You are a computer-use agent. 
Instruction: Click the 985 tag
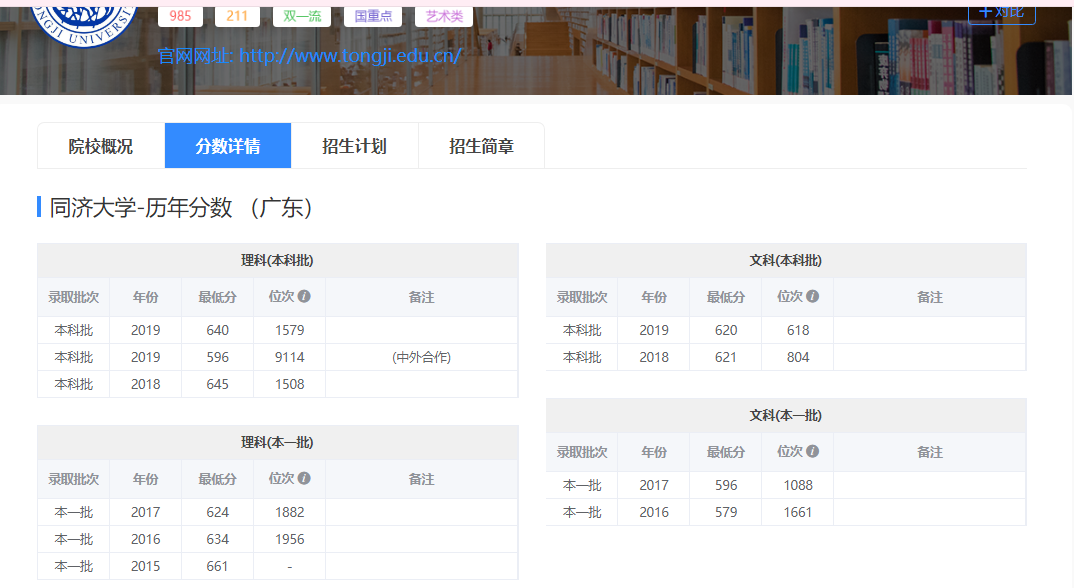point(180,14)
